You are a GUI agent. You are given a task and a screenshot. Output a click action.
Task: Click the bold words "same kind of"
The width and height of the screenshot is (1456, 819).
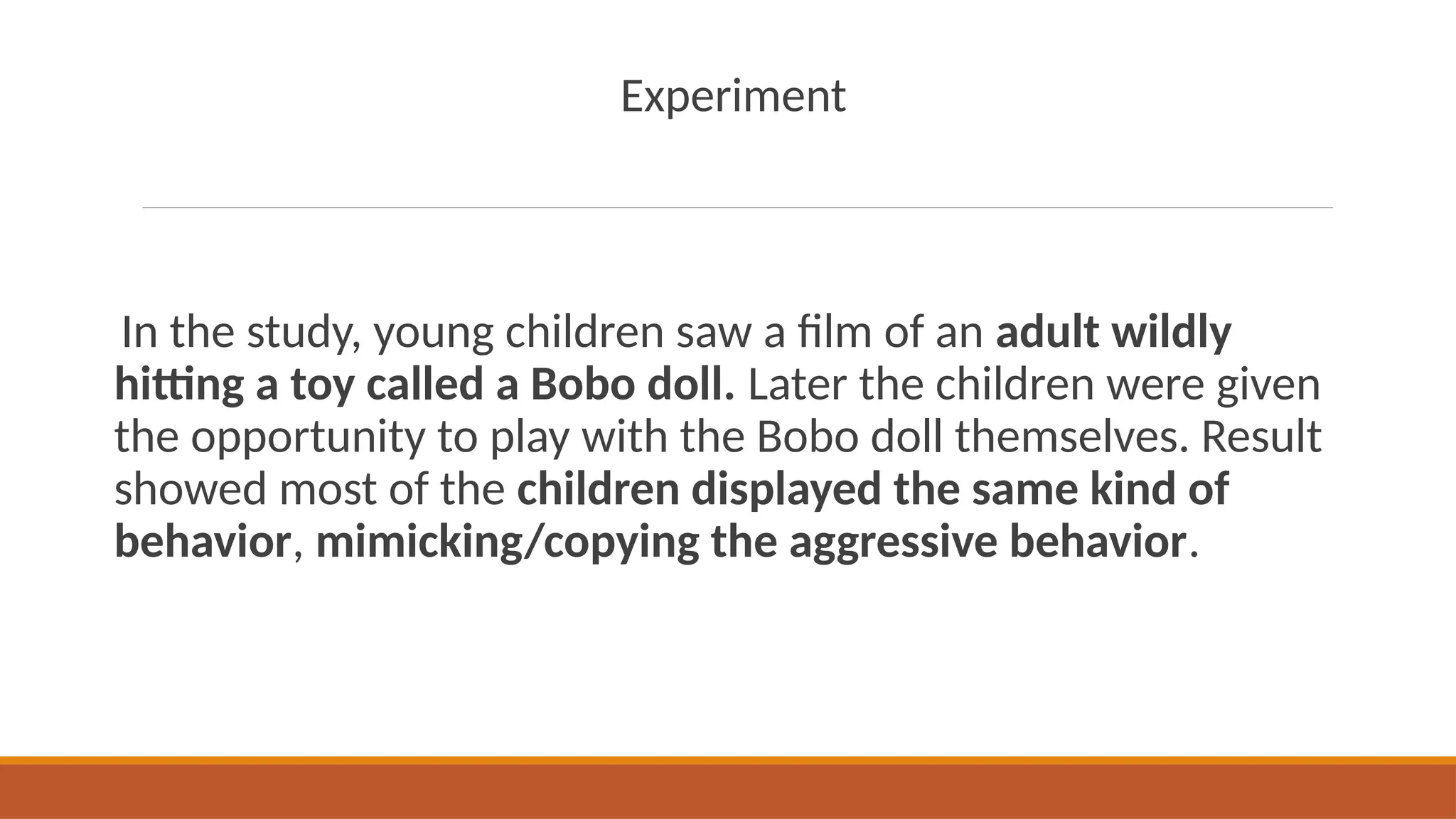tap(1100, 489)
